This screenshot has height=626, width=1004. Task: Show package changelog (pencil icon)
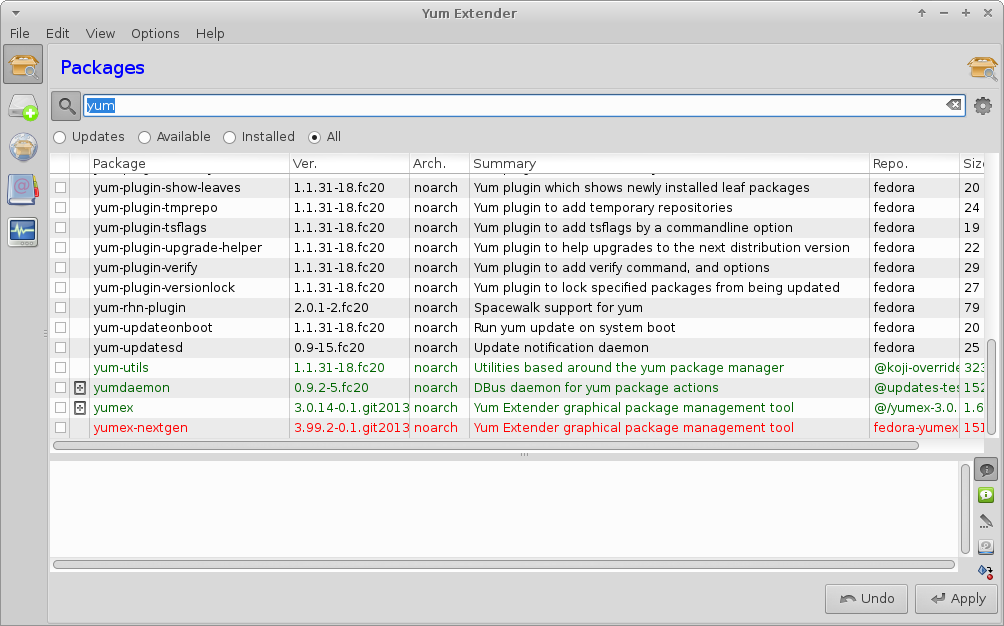(986, 521)
